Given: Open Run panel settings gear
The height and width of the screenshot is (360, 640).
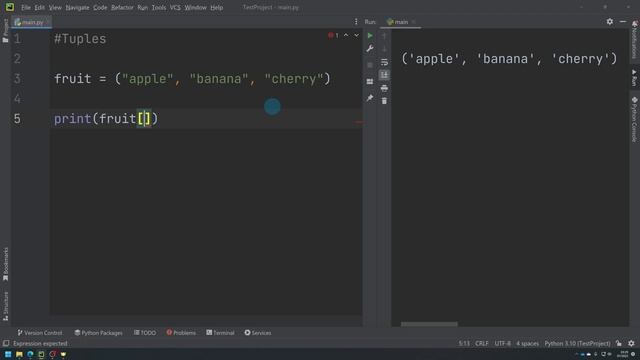Looking at the screenshot, I should 610,22.
